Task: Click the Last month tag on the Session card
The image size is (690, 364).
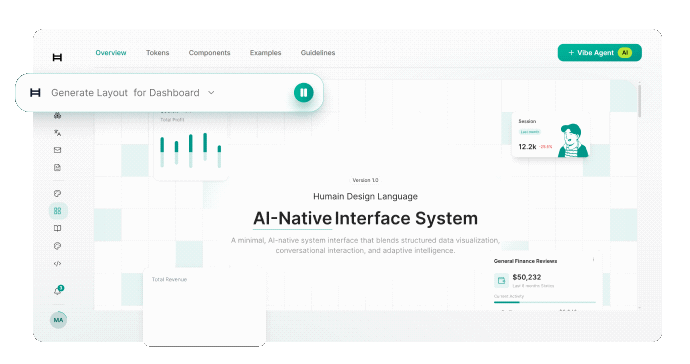Action: [x=530, y=132]
